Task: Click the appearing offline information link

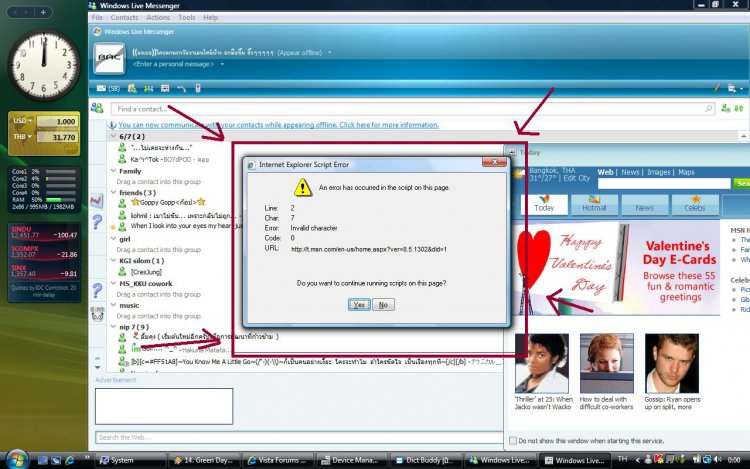Action: click(278, 125)
